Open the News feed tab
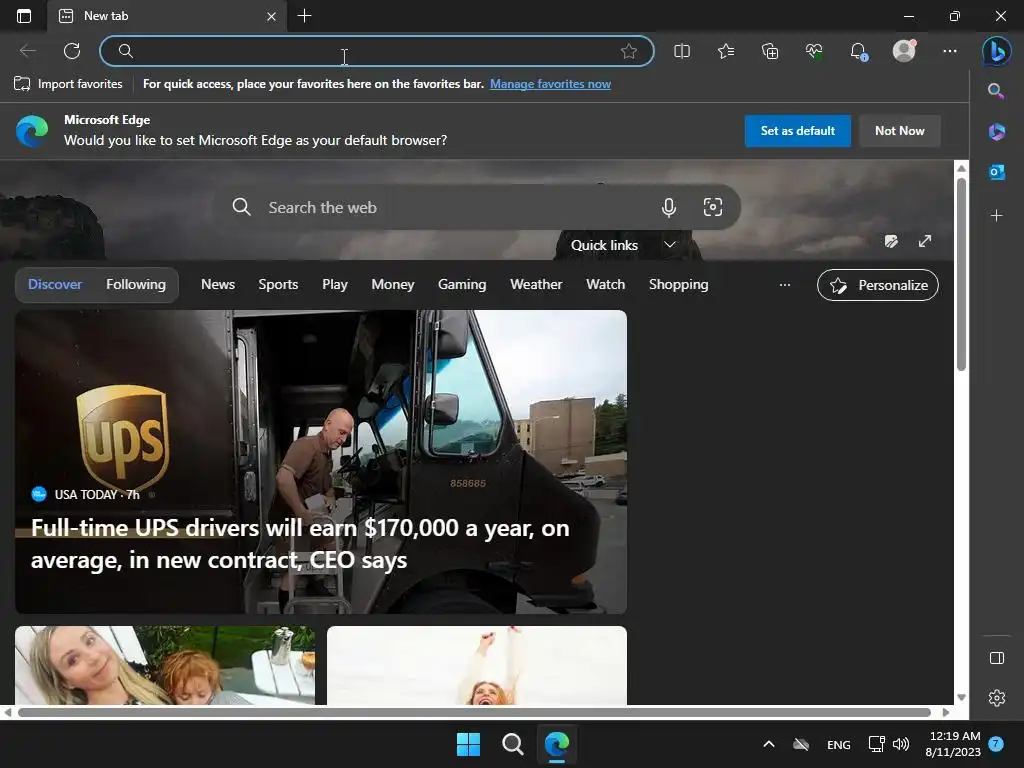The image size is (1024, 768). click(218, 284)
